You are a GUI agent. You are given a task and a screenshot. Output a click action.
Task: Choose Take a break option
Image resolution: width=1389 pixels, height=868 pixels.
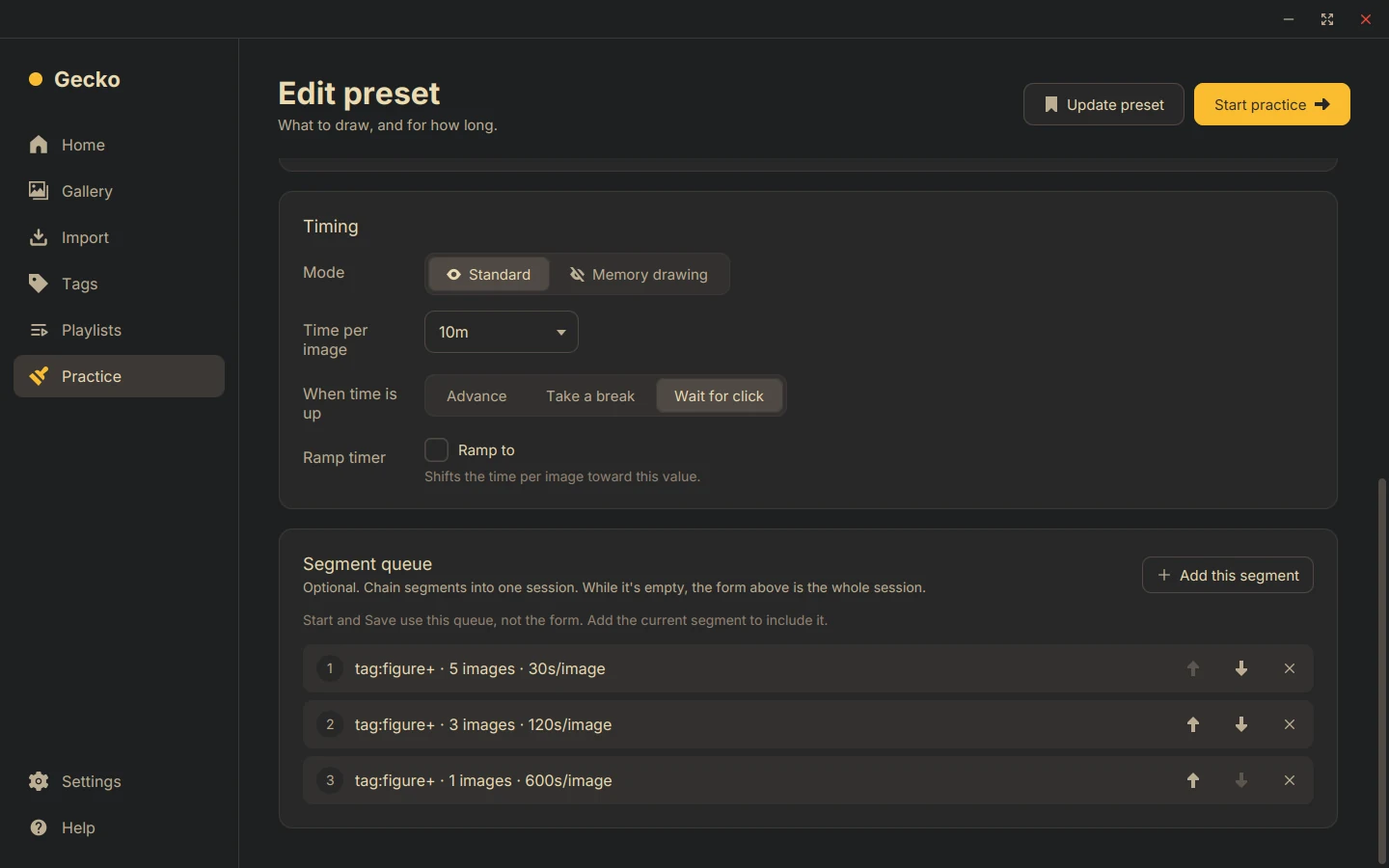pos(590,395)
